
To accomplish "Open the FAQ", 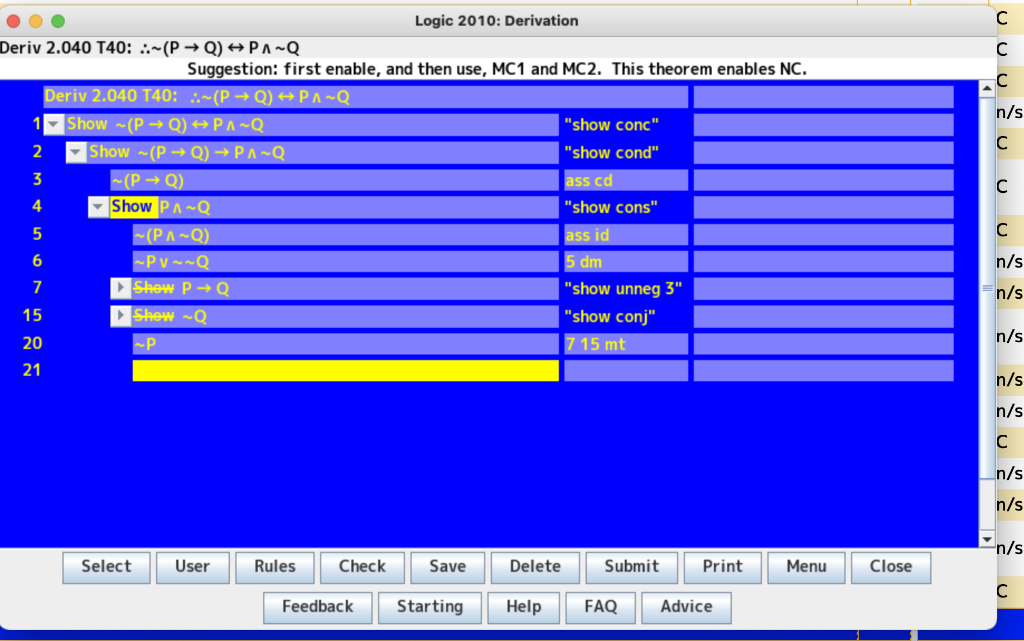I will (x=601, y=607).
